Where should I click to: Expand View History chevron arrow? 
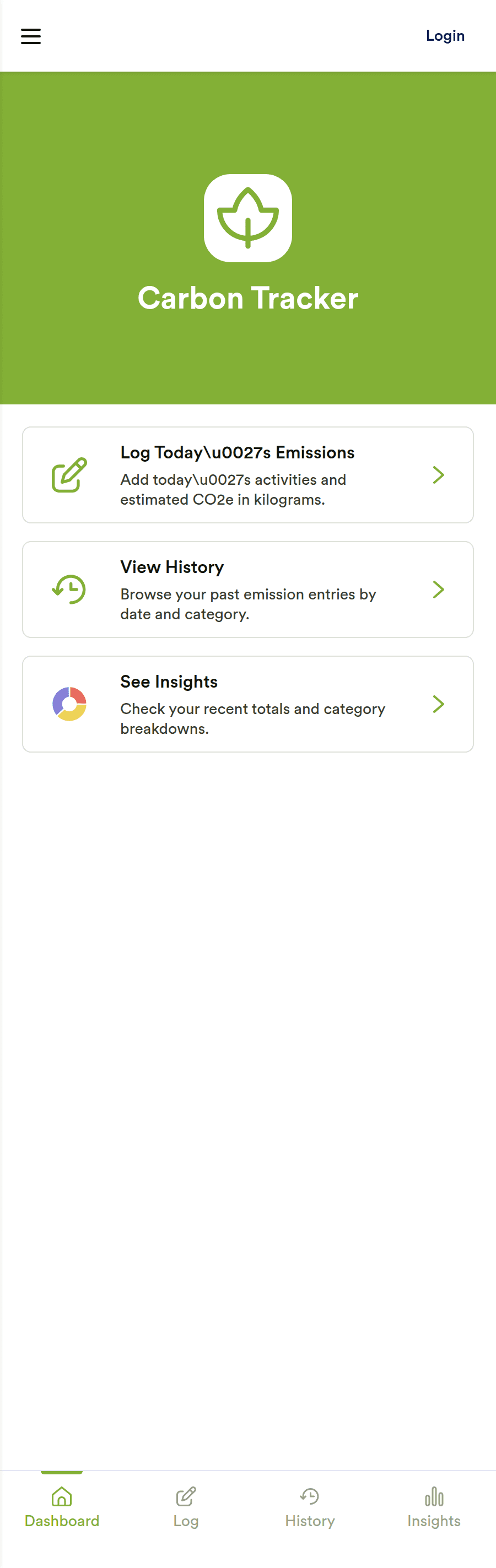pyautogui.click(x=438, y=589)
